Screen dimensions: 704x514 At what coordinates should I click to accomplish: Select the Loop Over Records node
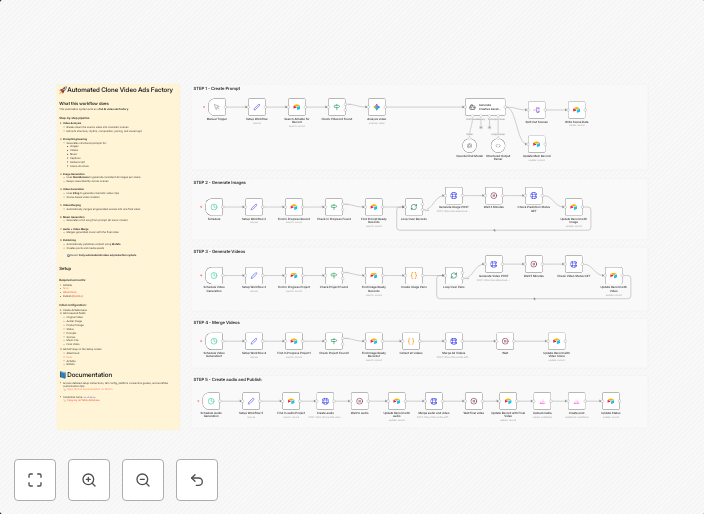coord(414,207)
